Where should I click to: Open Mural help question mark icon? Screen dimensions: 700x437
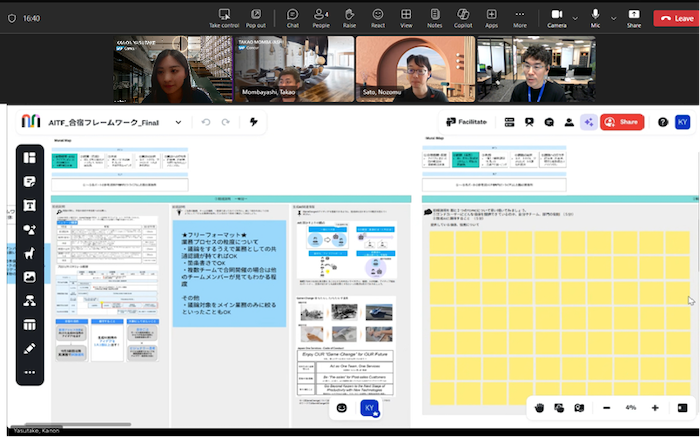click(x=662, y=122)
